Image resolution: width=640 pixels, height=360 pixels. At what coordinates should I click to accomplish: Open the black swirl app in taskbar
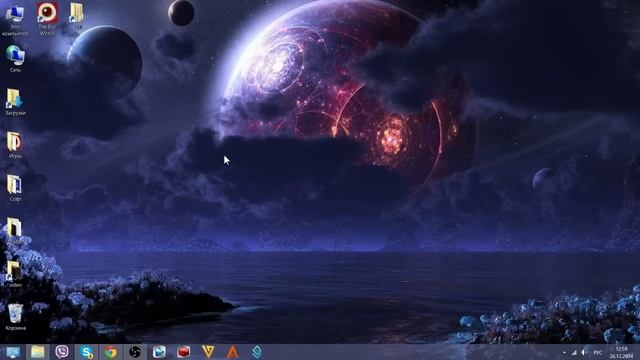(x=135, y=352)
